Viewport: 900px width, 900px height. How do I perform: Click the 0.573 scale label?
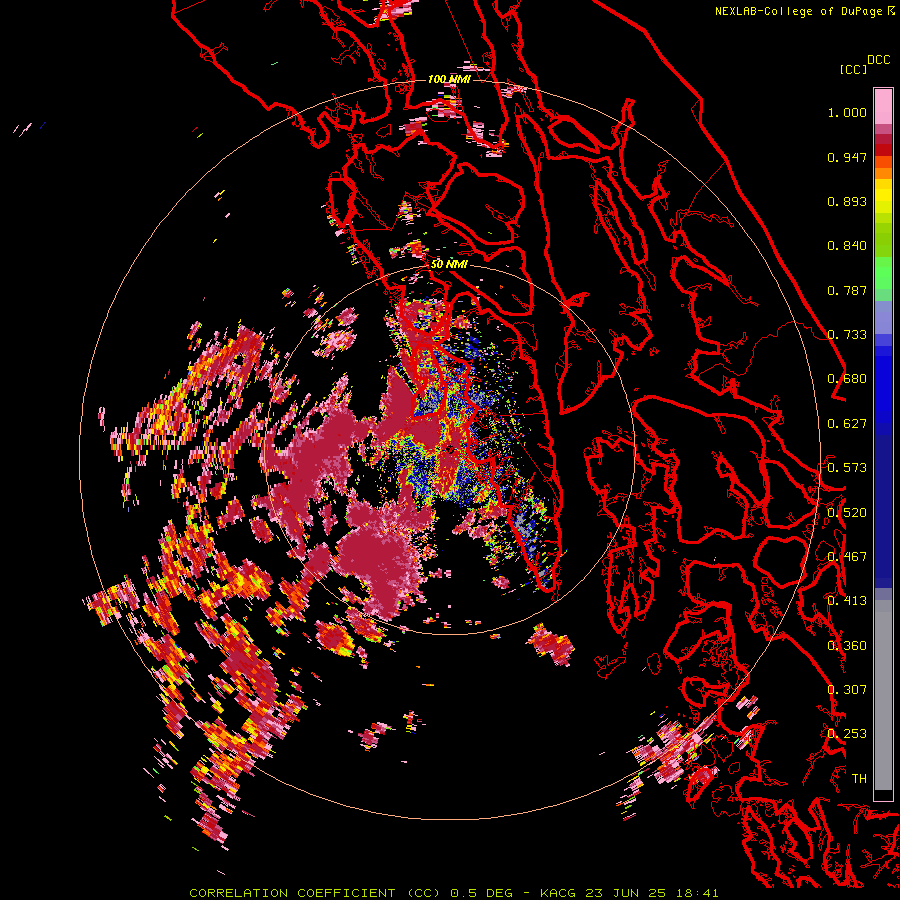[x=847, y=468]
